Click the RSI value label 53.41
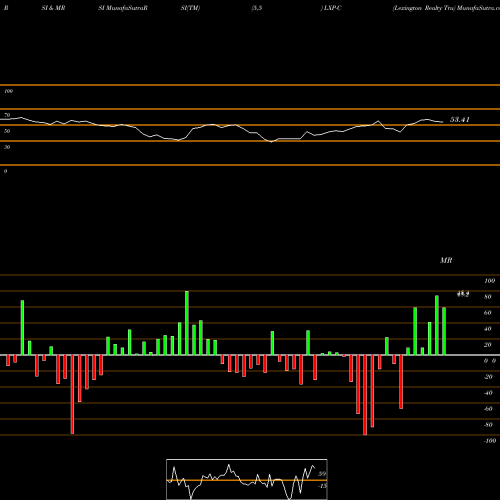Screen dimensions: 500x500 tap(460, 119)
